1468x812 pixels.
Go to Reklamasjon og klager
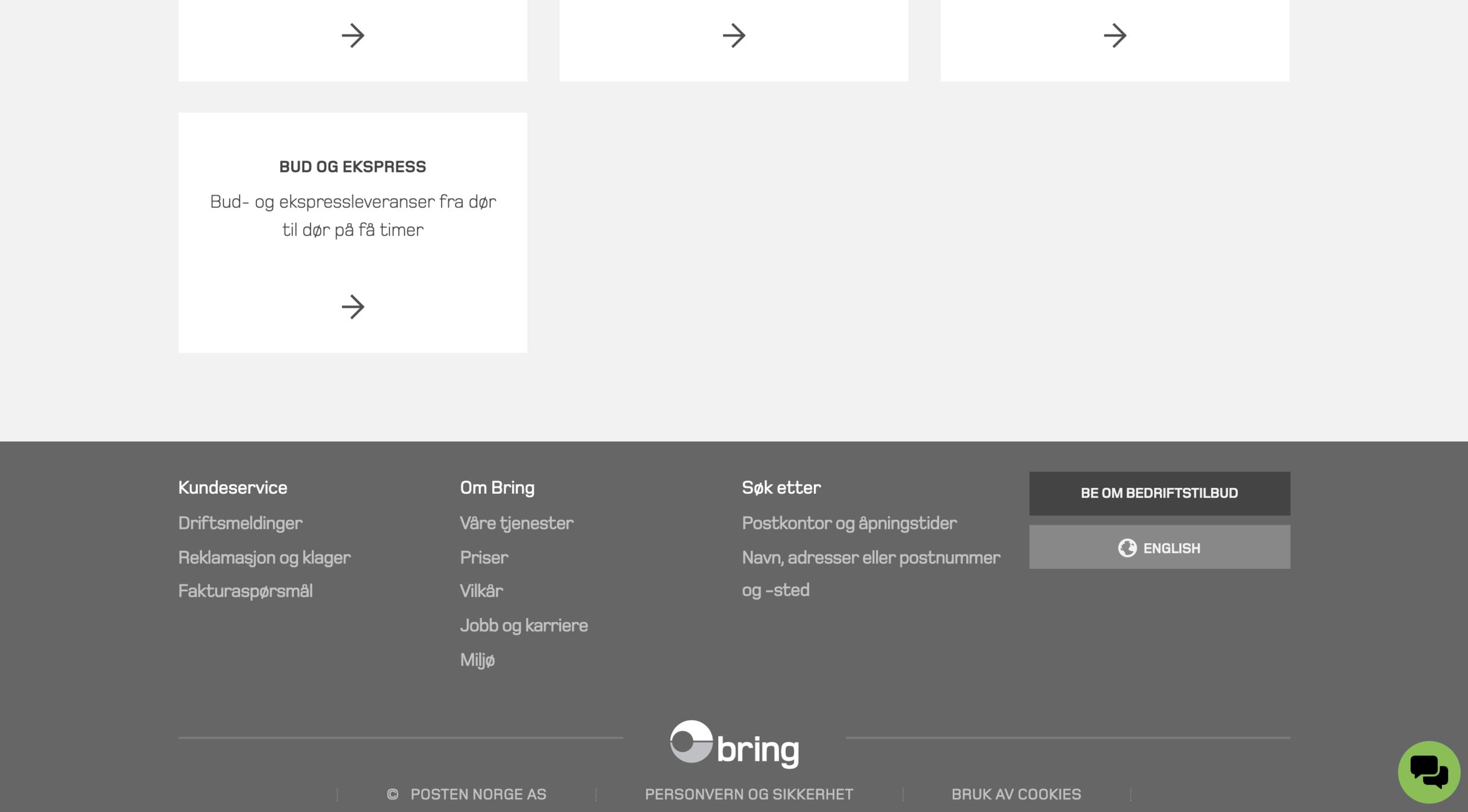tap(264, 558)
